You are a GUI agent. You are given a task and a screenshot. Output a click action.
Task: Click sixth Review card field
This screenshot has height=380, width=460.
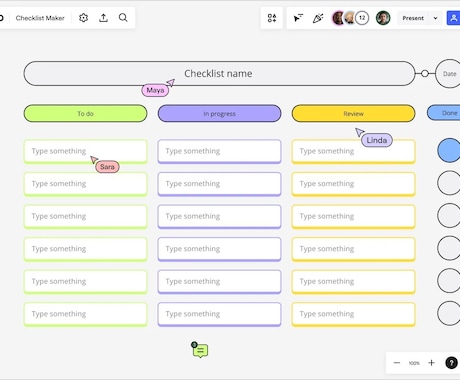click(x=353, y=314)
